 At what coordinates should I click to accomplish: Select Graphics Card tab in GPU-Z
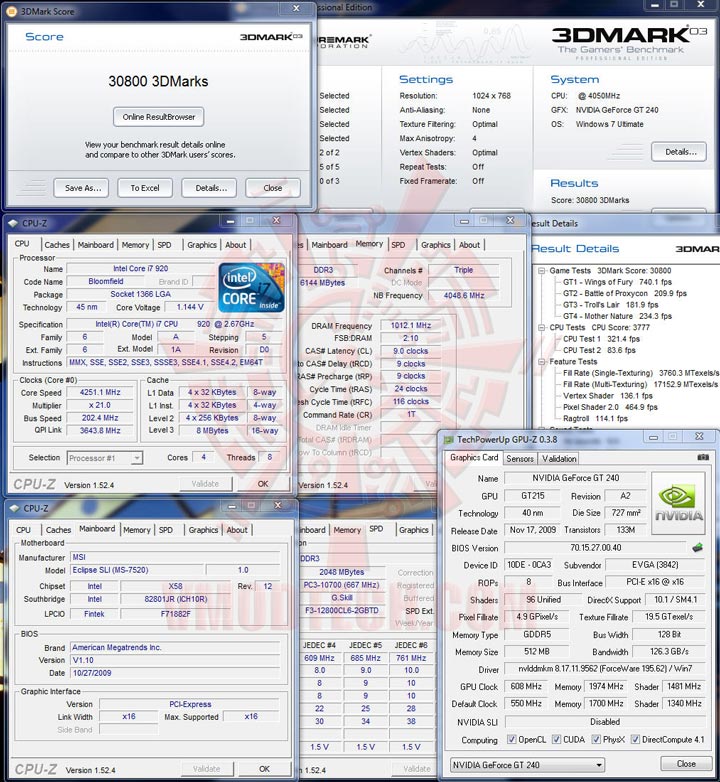474,458
